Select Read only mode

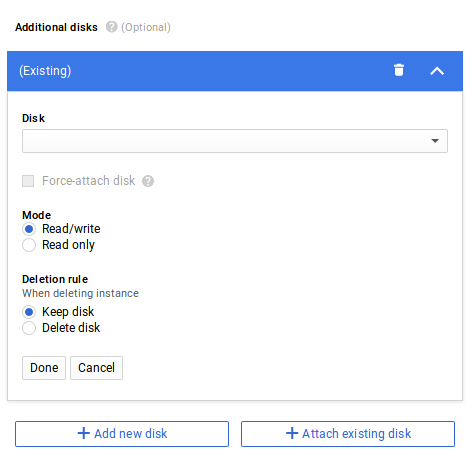point(29,245)
